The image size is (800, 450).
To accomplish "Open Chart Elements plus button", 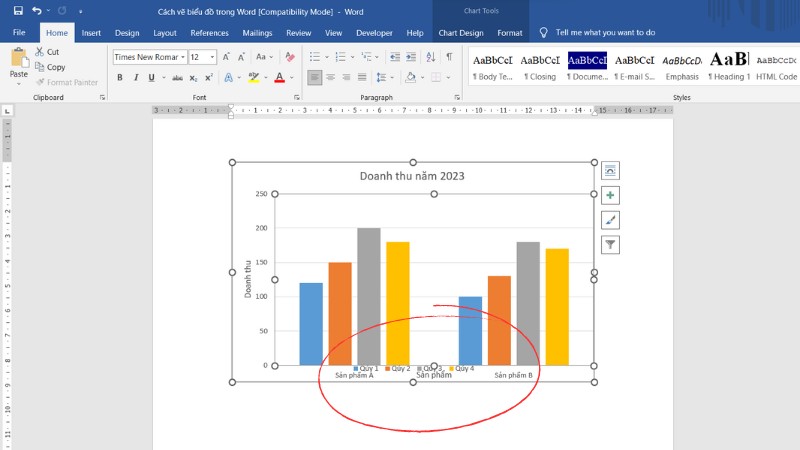I will click(x=610, y=195).
